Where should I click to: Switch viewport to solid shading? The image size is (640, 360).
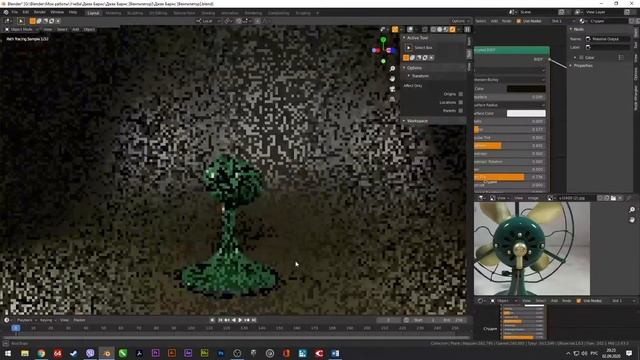[x=440, y=29]
